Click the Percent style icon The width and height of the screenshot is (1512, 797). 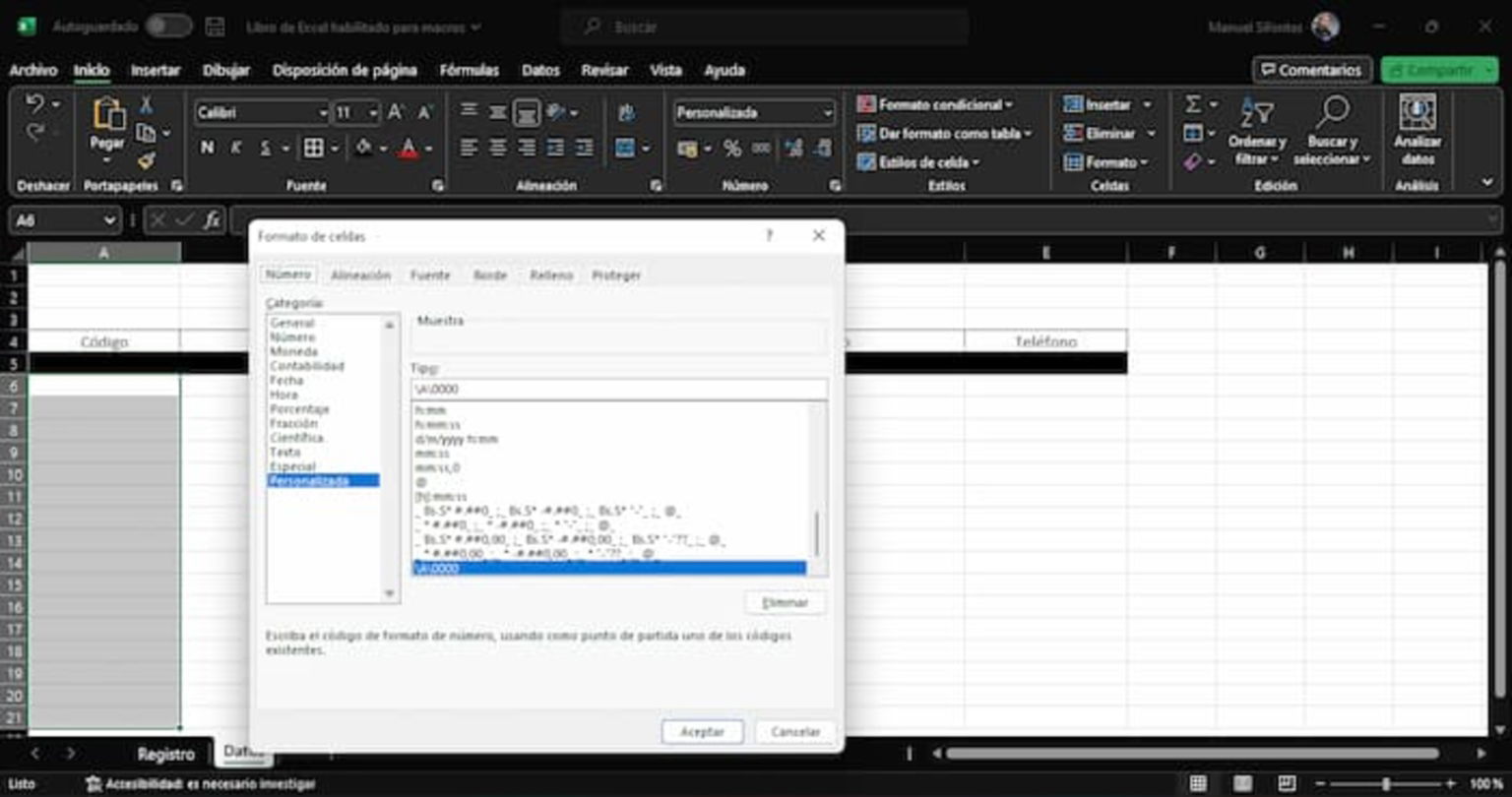click(732, 149)
